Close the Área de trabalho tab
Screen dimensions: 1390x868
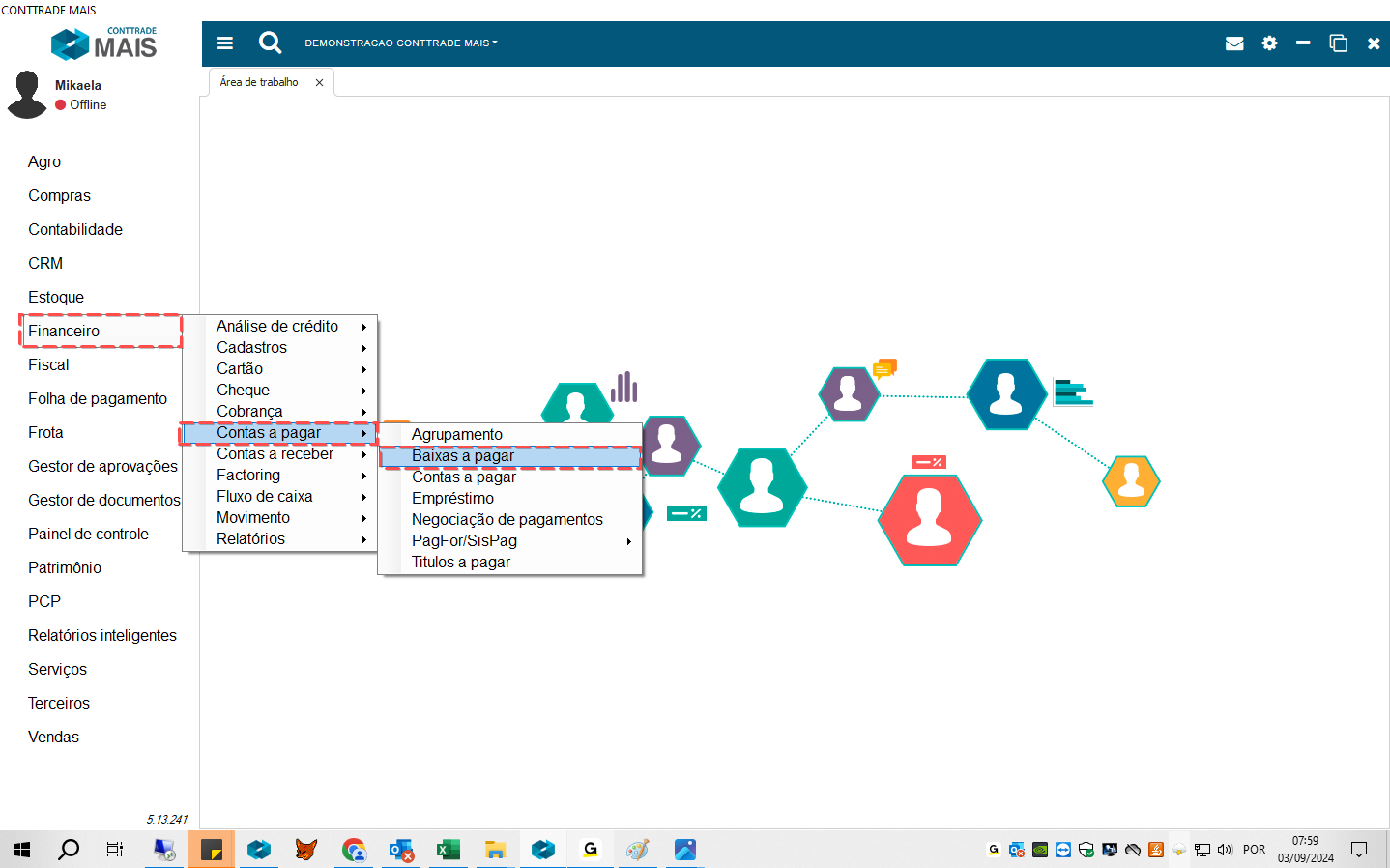tap(319, 83)
